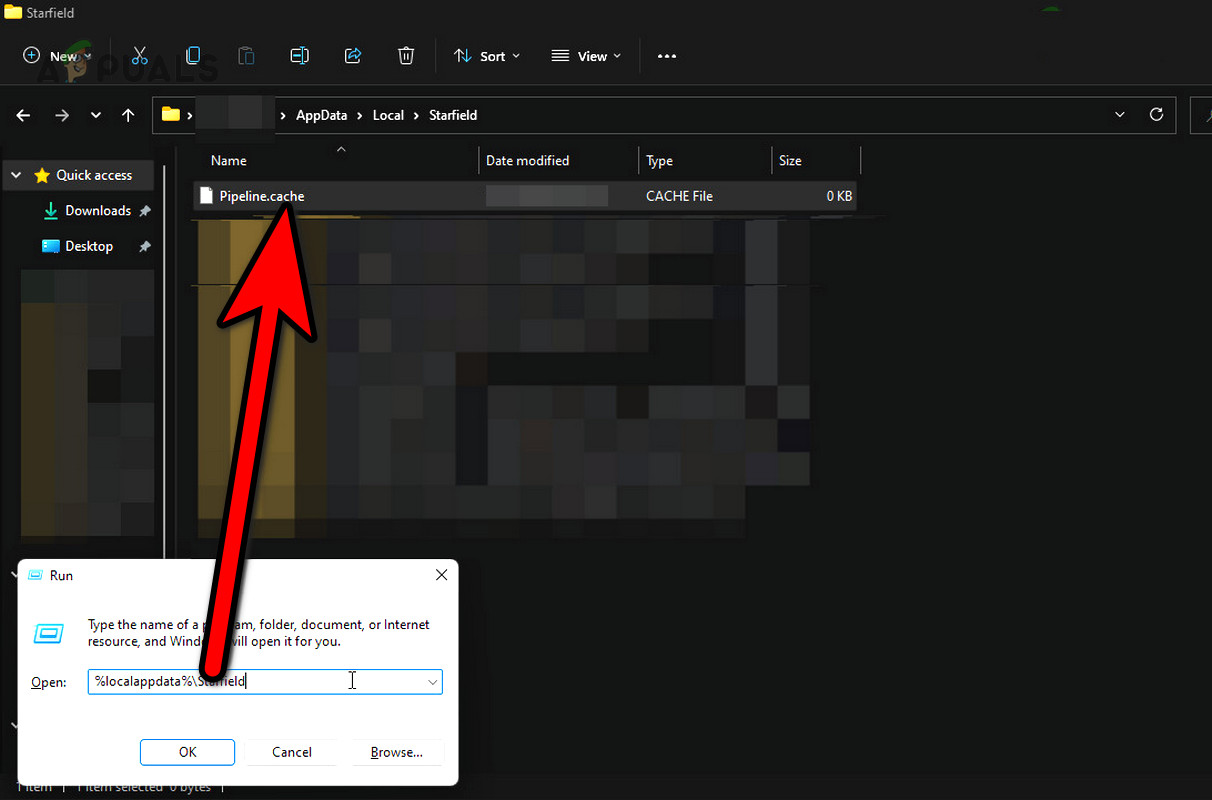Click the Cut icon in the toolbar

(x=139, y=55)
